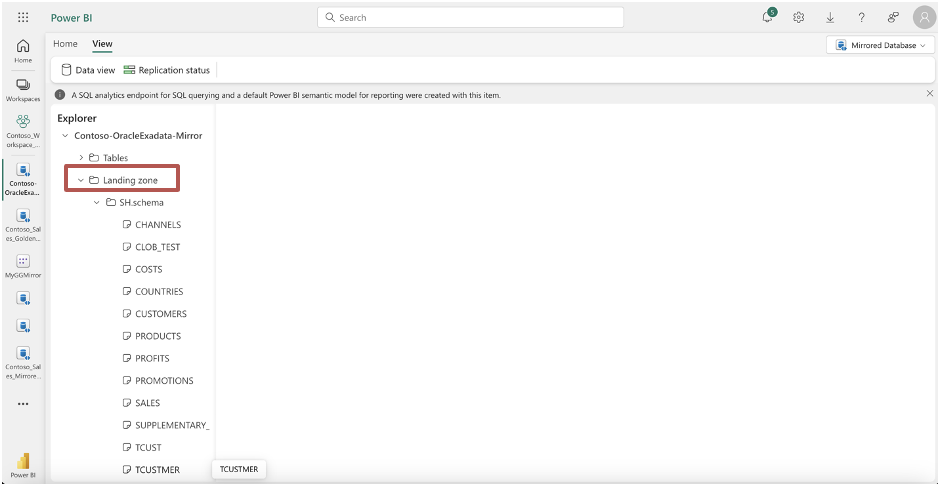Click the Data view button
The width and height of the screenshot is (940, 484).
pyautogui.click(x=88, y=70)
